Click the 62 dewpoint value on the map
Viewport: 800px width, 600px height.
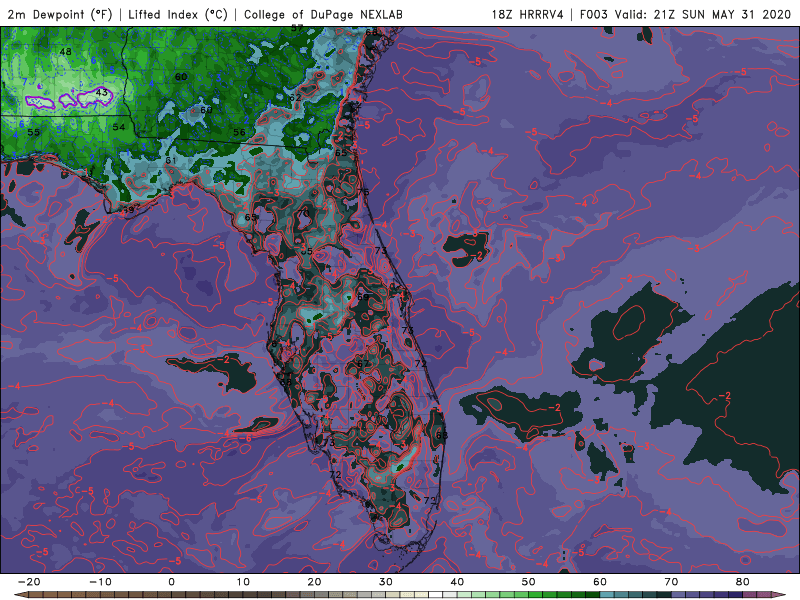pyautogui.click(x=295, y=97)
